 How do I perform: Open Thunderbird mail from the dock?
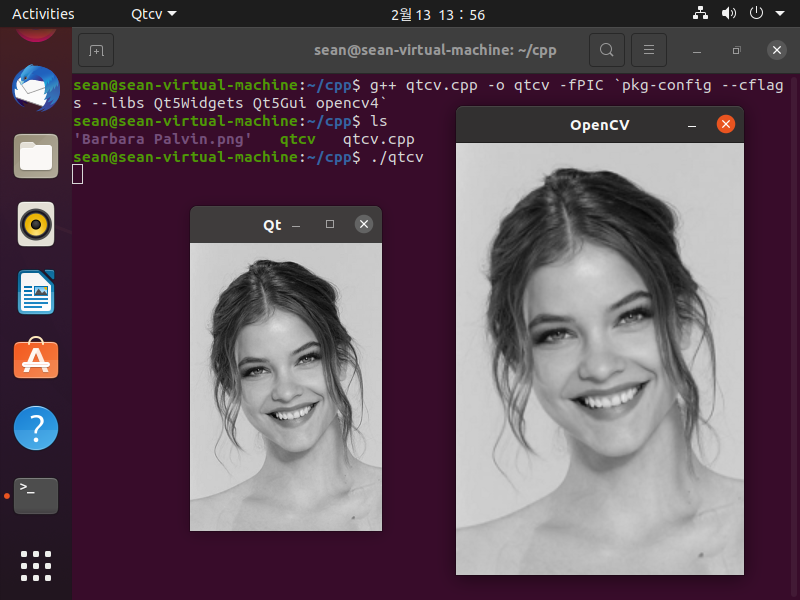click(x=36, y=88)
